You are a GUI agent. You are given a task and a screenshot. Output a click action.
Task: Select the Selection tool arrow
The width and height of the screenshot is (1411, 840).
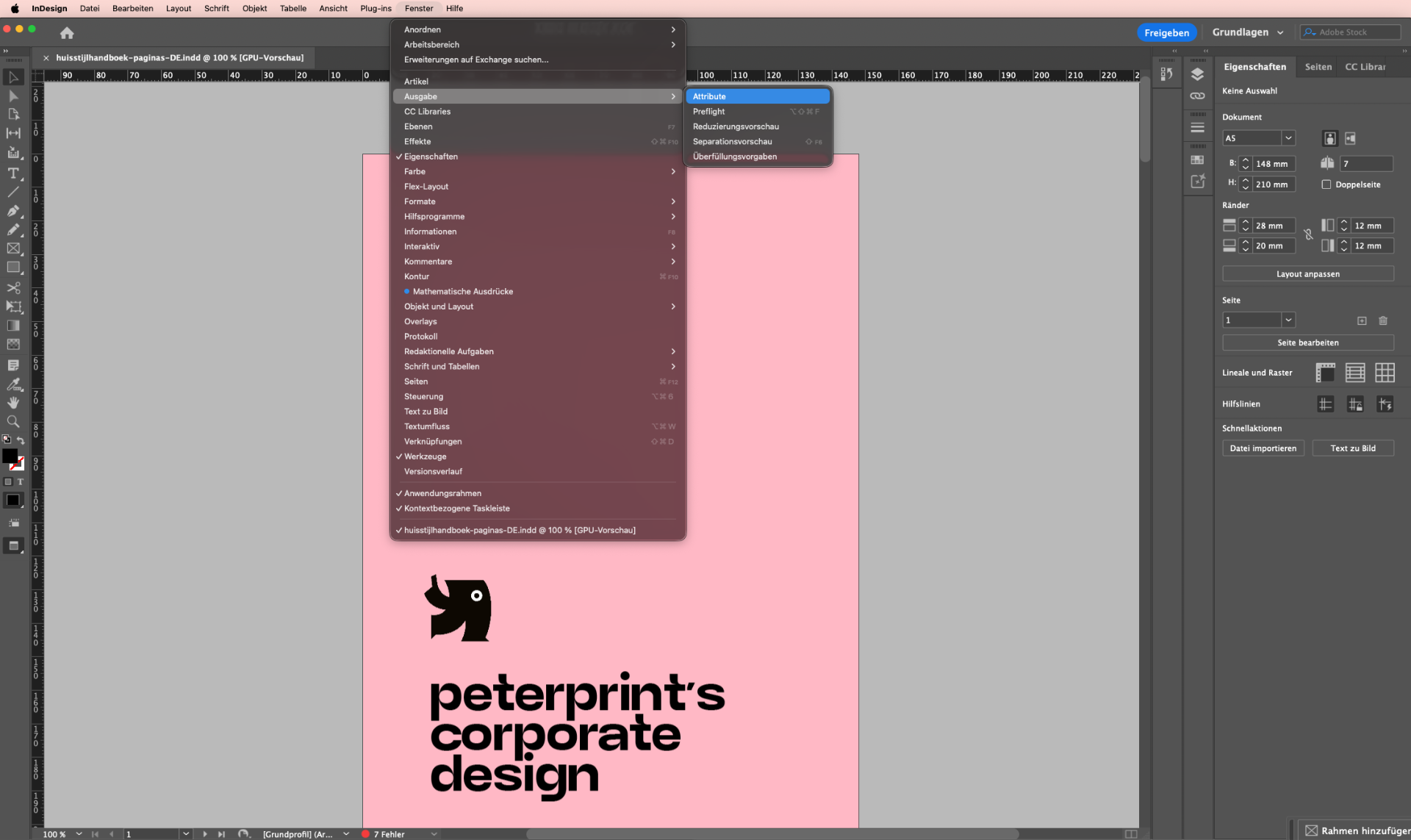[x=13, y=77]
